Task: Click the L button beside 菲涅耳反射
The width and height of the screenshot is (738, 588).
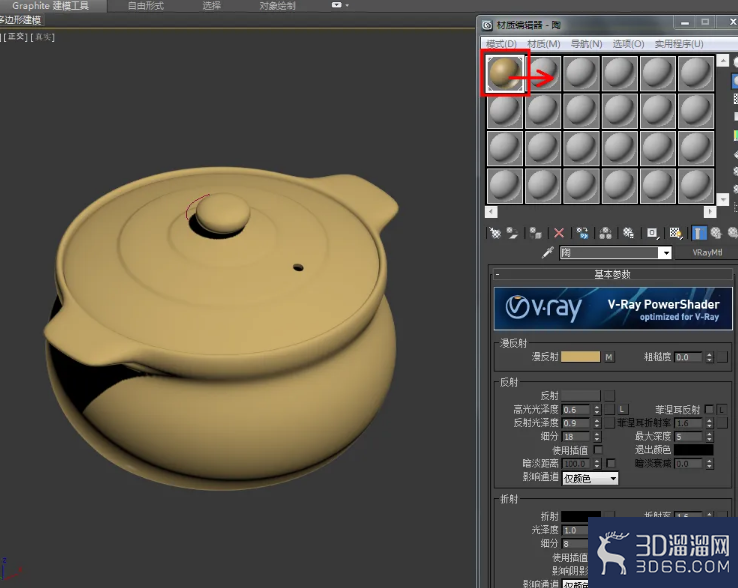Action: pos(721,410)
